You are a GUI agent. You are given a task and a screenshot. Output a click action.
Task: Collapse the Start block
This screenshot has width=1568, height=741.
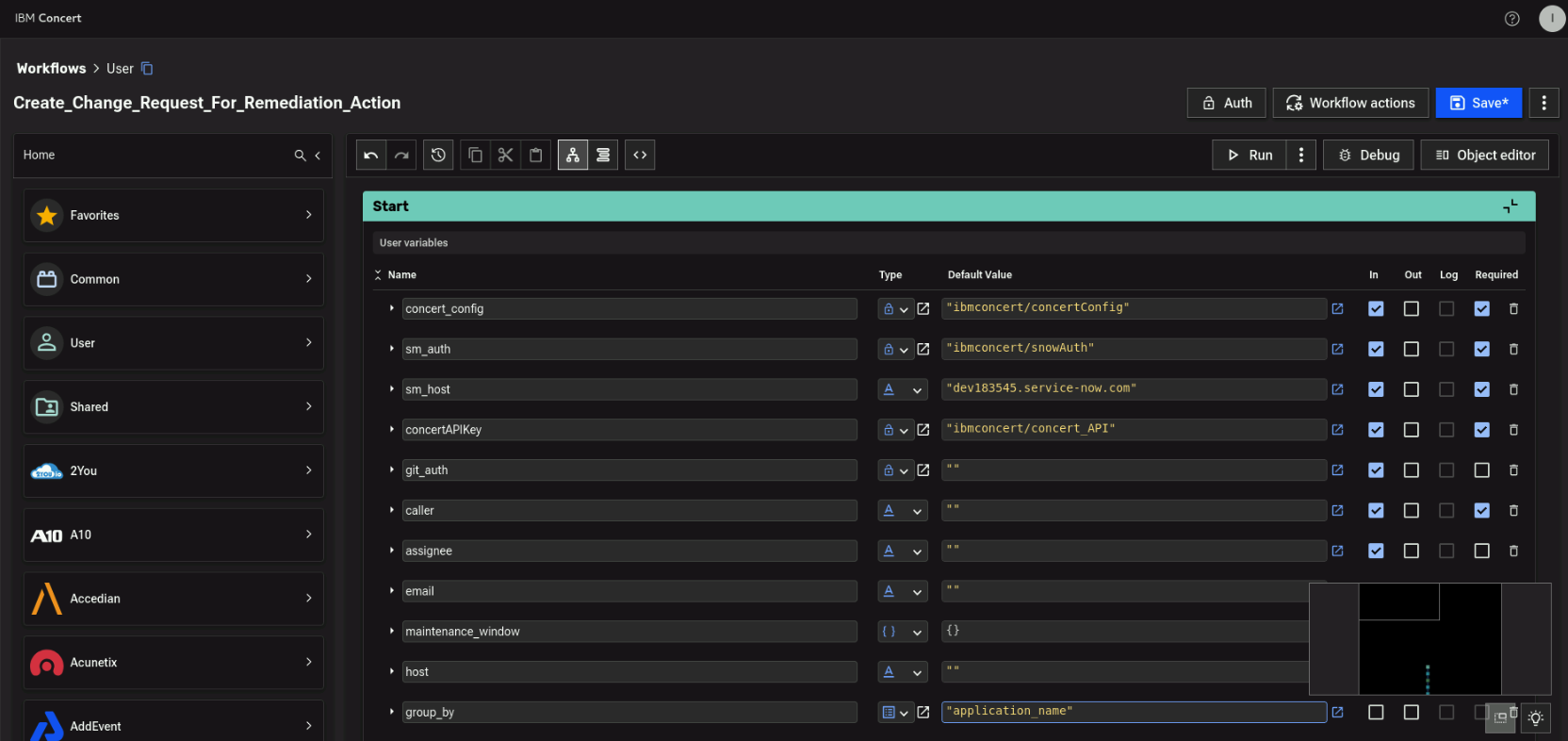[1511, 206]
